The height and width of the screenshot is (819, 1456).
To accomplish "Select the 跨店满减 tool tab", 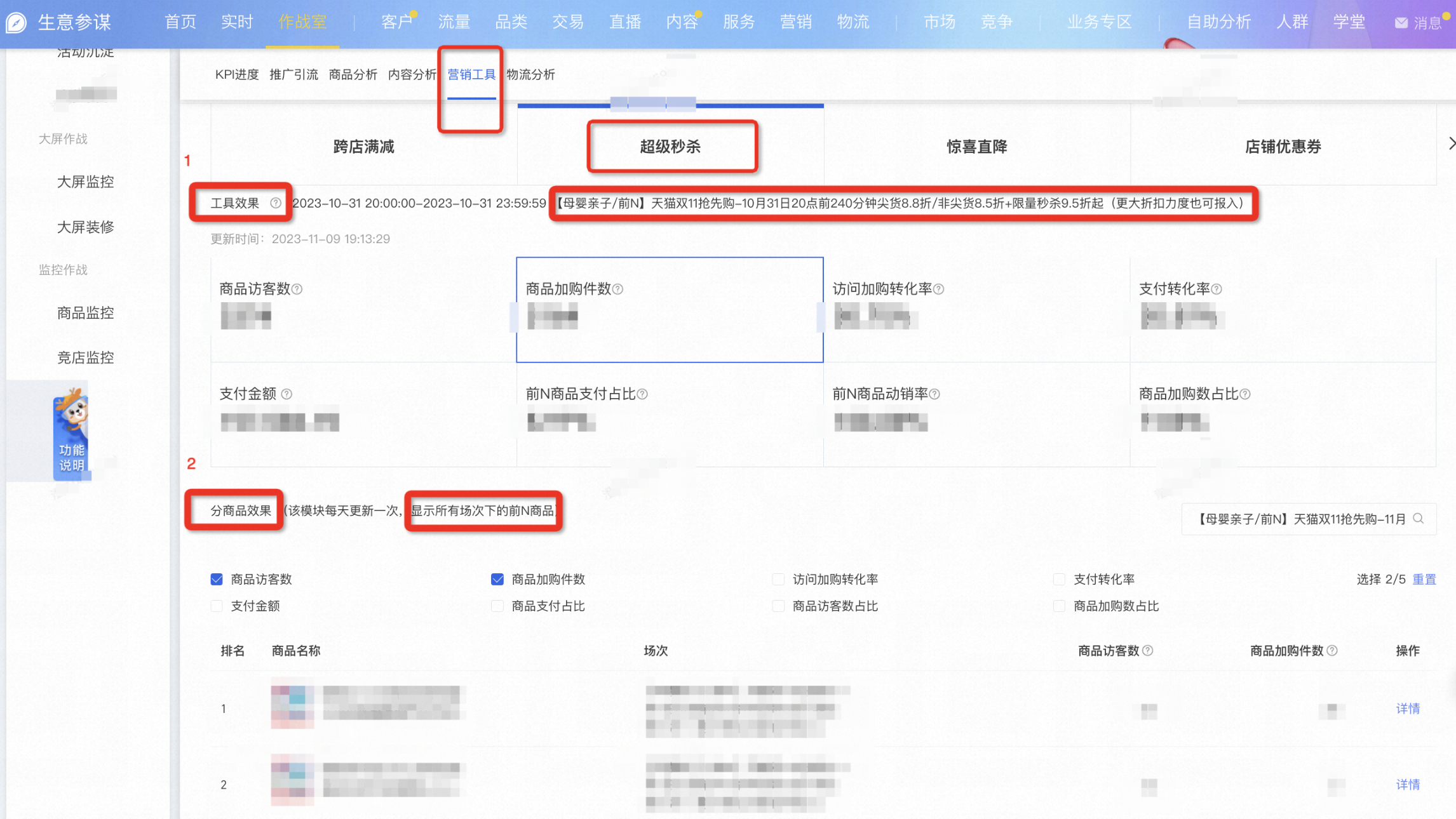I will [x=364, y=147].
